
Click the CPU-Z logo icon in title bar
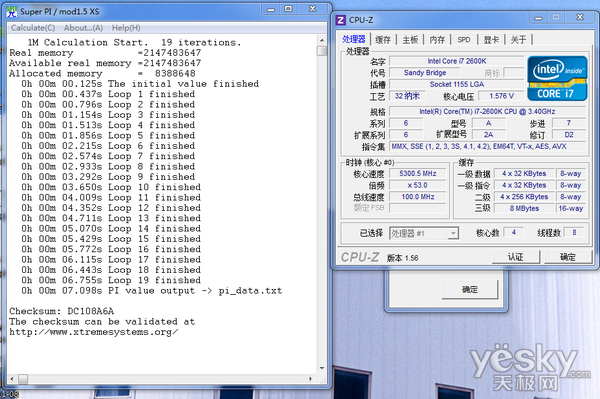(340, 20)
